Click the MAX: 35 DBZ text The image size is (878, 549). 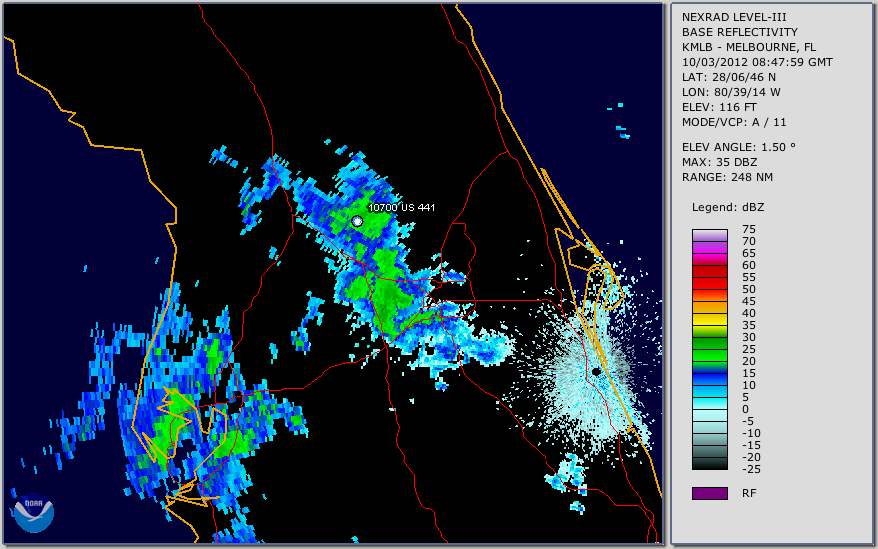click(720, 162)
